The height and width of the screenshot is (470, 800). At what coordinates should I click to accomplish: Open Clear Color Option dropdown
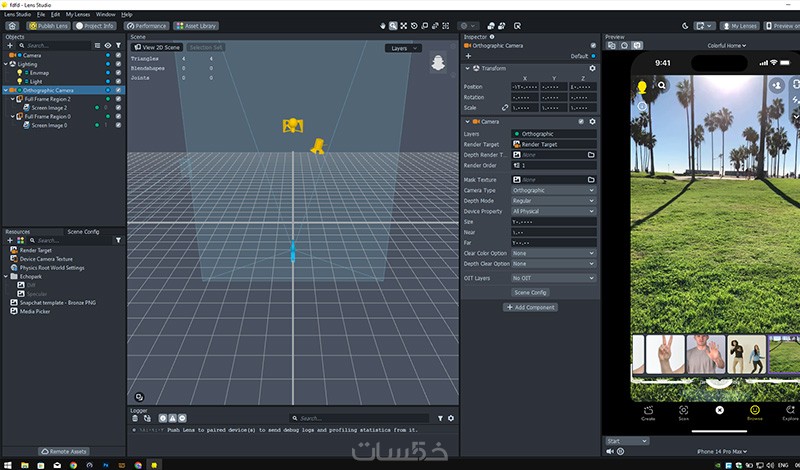[554, 253]
